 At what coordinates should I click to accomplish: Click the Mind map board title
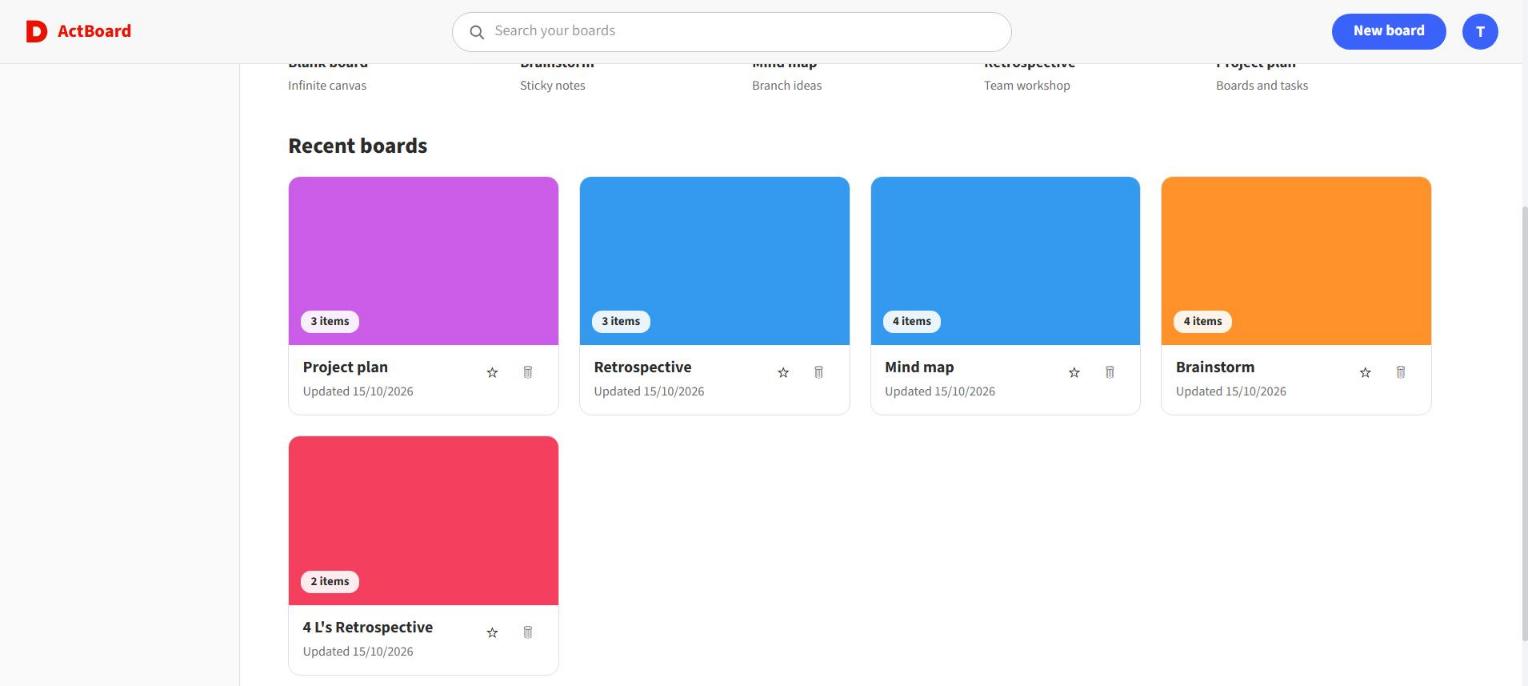pyautogui.click(x=919, y=367)
